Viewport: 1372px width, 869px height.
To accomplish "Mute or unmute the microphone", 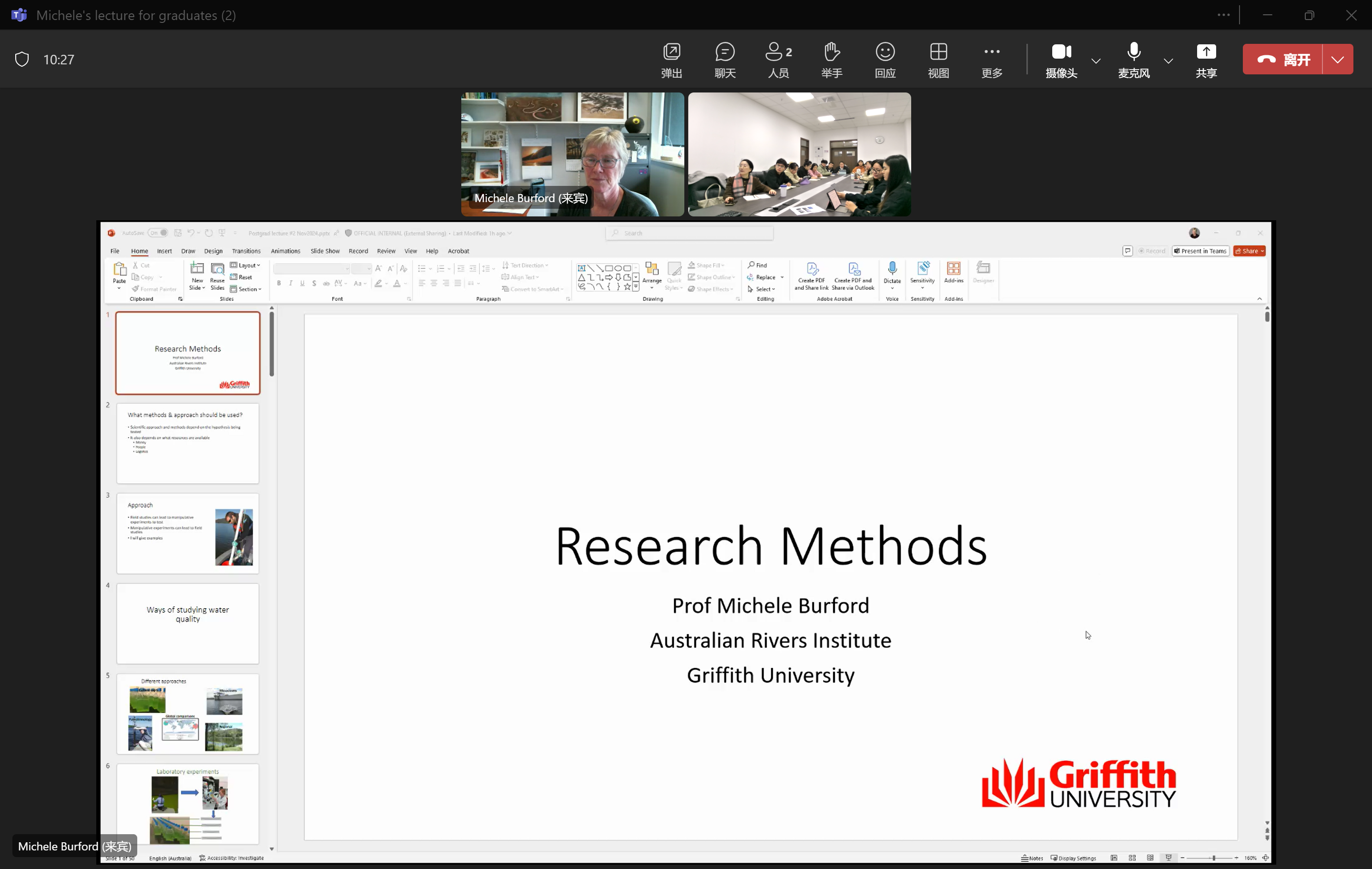I will (x=1133, y=59).
